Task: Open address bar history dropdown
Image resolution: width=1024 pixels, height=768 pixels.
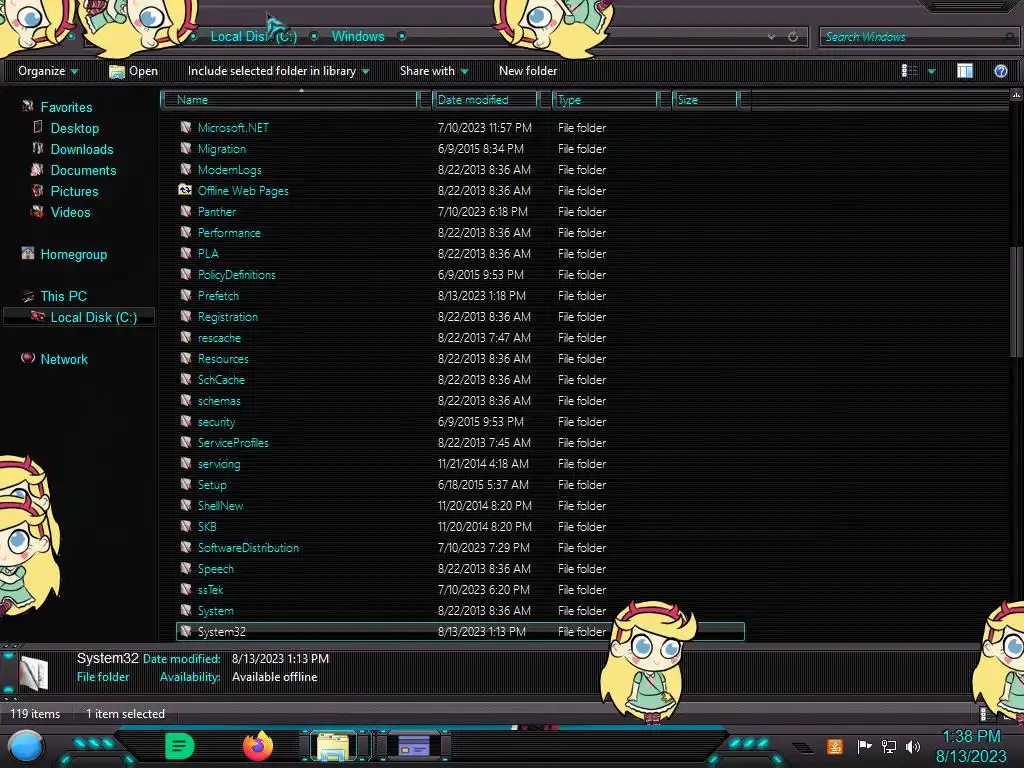Action: coord(771,37)
